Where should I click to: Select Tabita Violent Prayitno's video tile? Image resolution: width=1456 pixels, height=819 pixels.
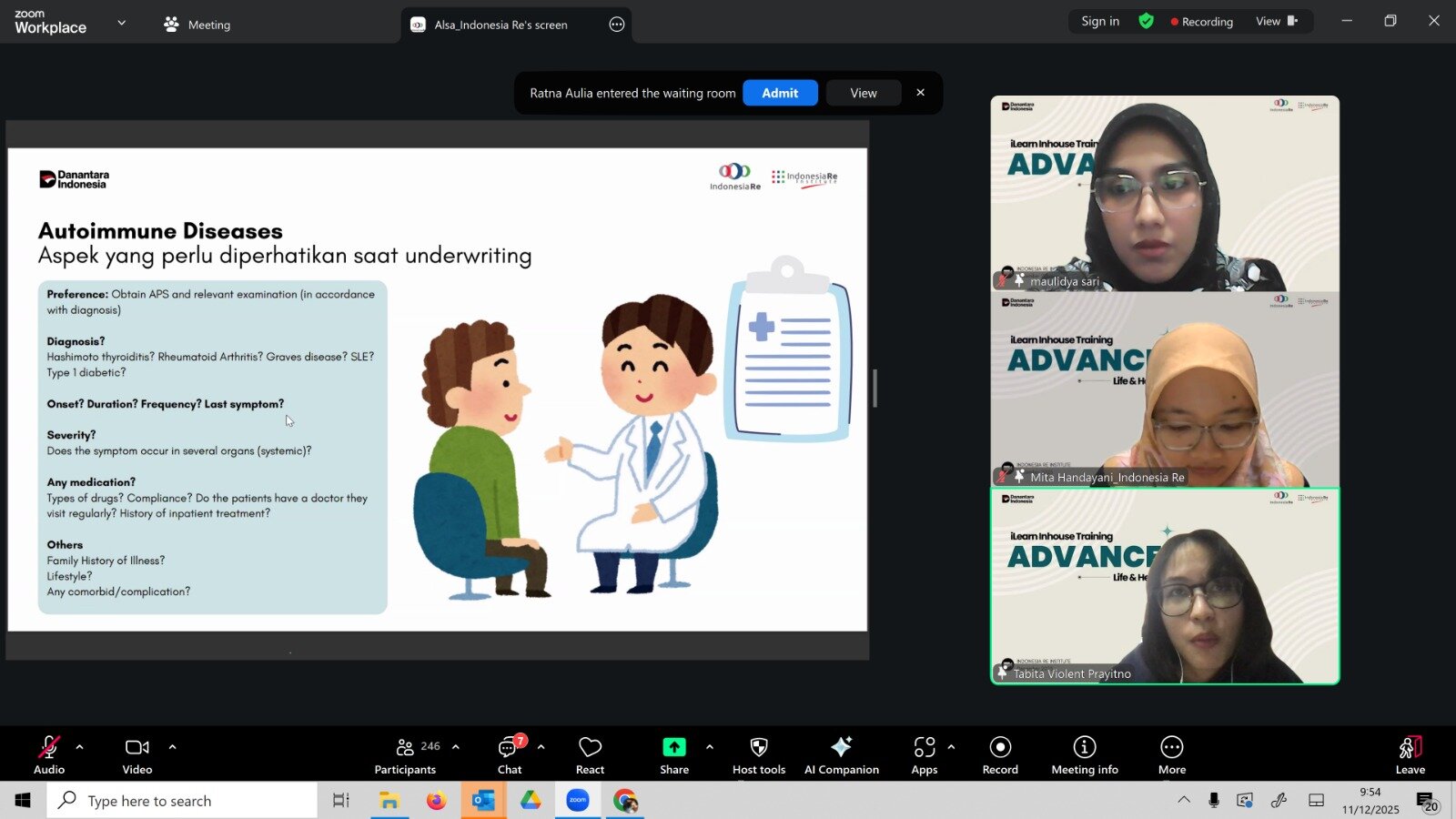tap(1165, 587)
